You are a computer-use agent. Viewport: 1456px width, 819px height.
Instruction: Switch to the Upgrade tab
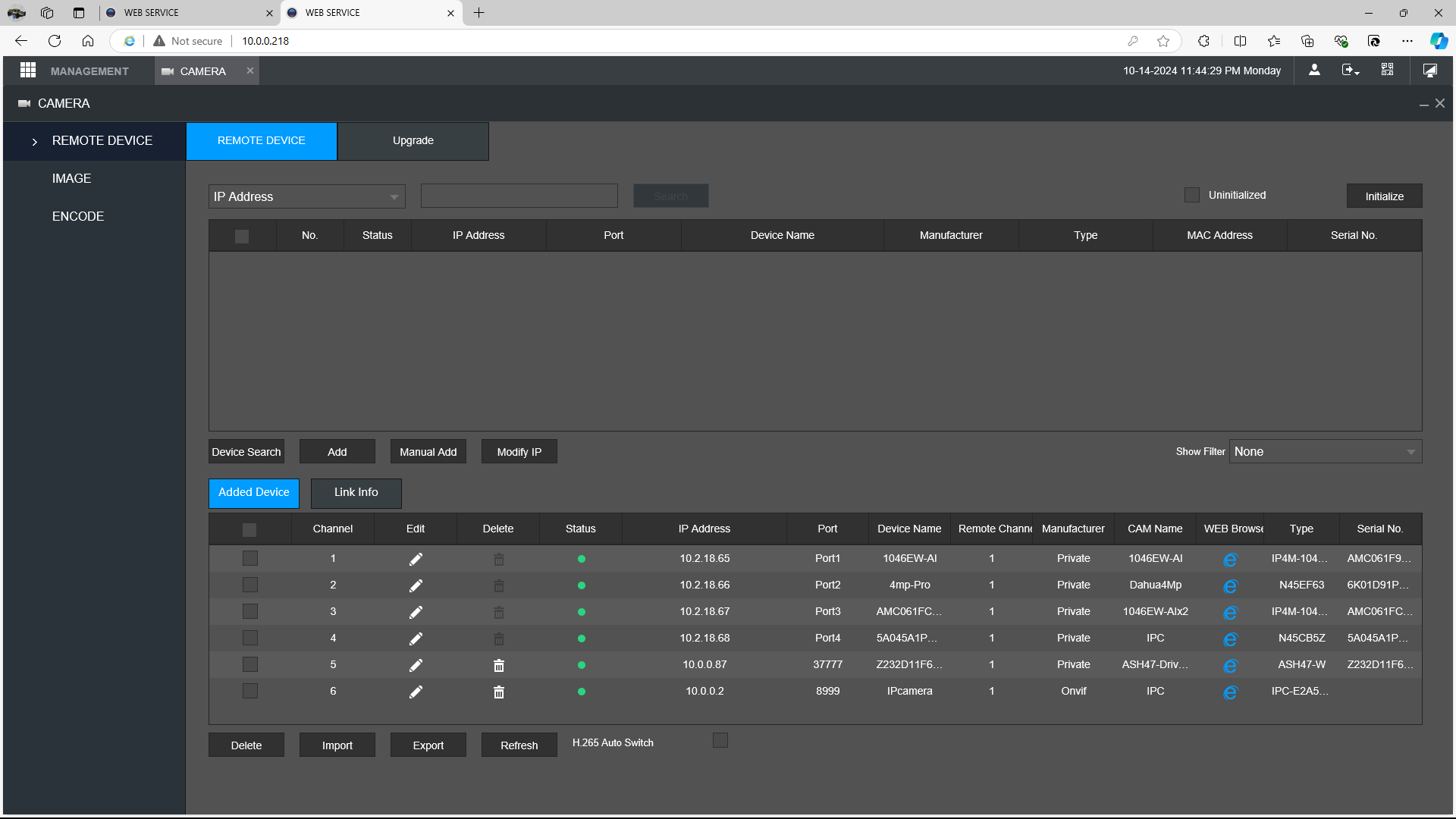click(x=413, y=141)
